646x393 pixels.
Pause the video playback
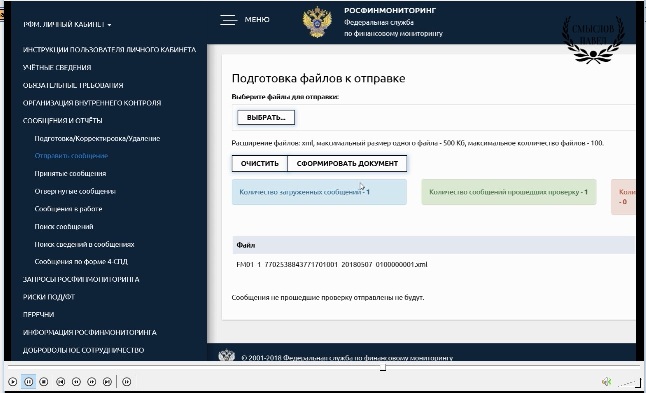point(28,382)
